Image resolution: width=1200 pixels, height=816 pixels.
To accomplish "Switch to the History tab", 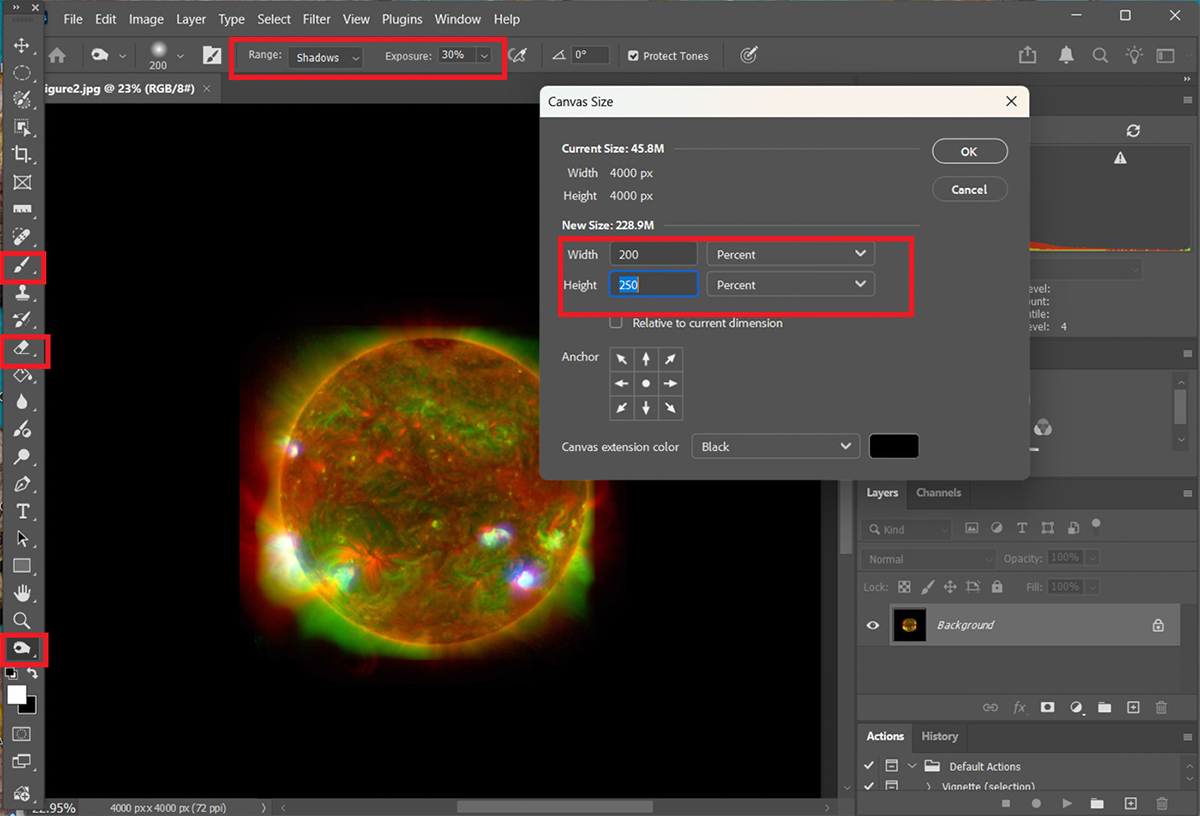I will [x=939, y=736].
